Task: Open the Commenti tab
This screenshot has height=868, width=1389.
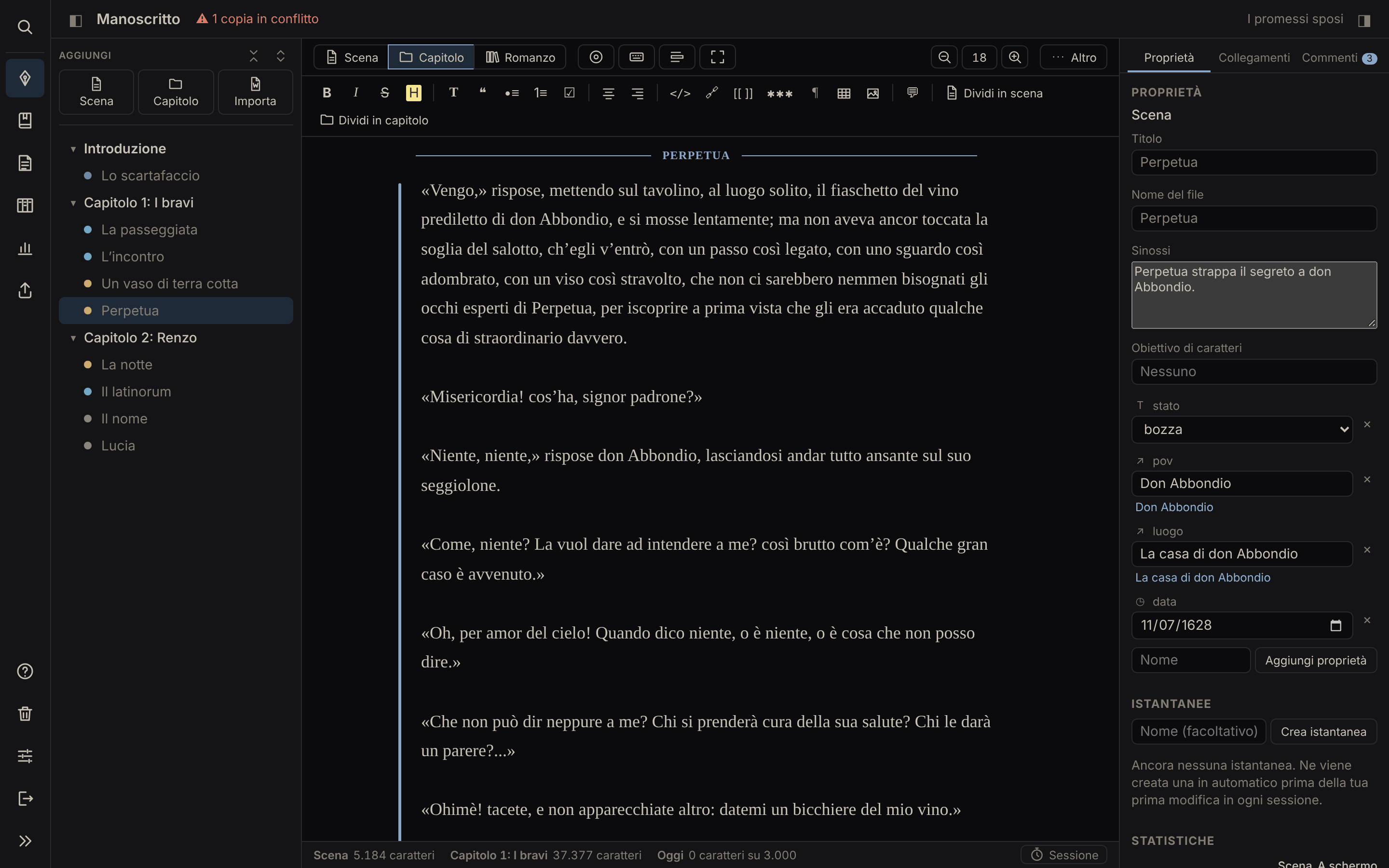Action: pyautogui.click(x=1339, y=57)
